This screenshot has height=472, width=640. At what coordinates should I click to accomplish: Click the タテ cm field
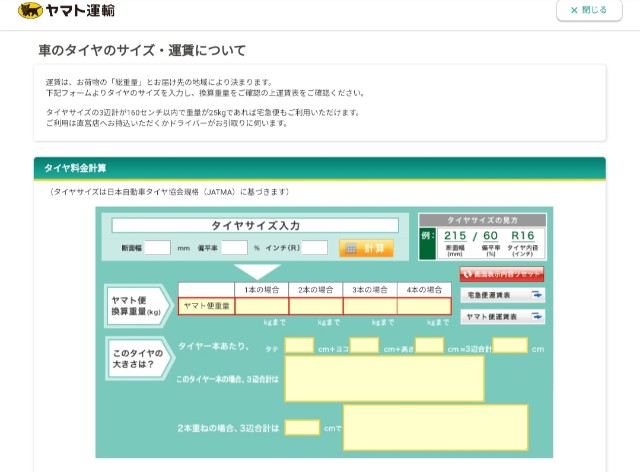coord(299,345)
